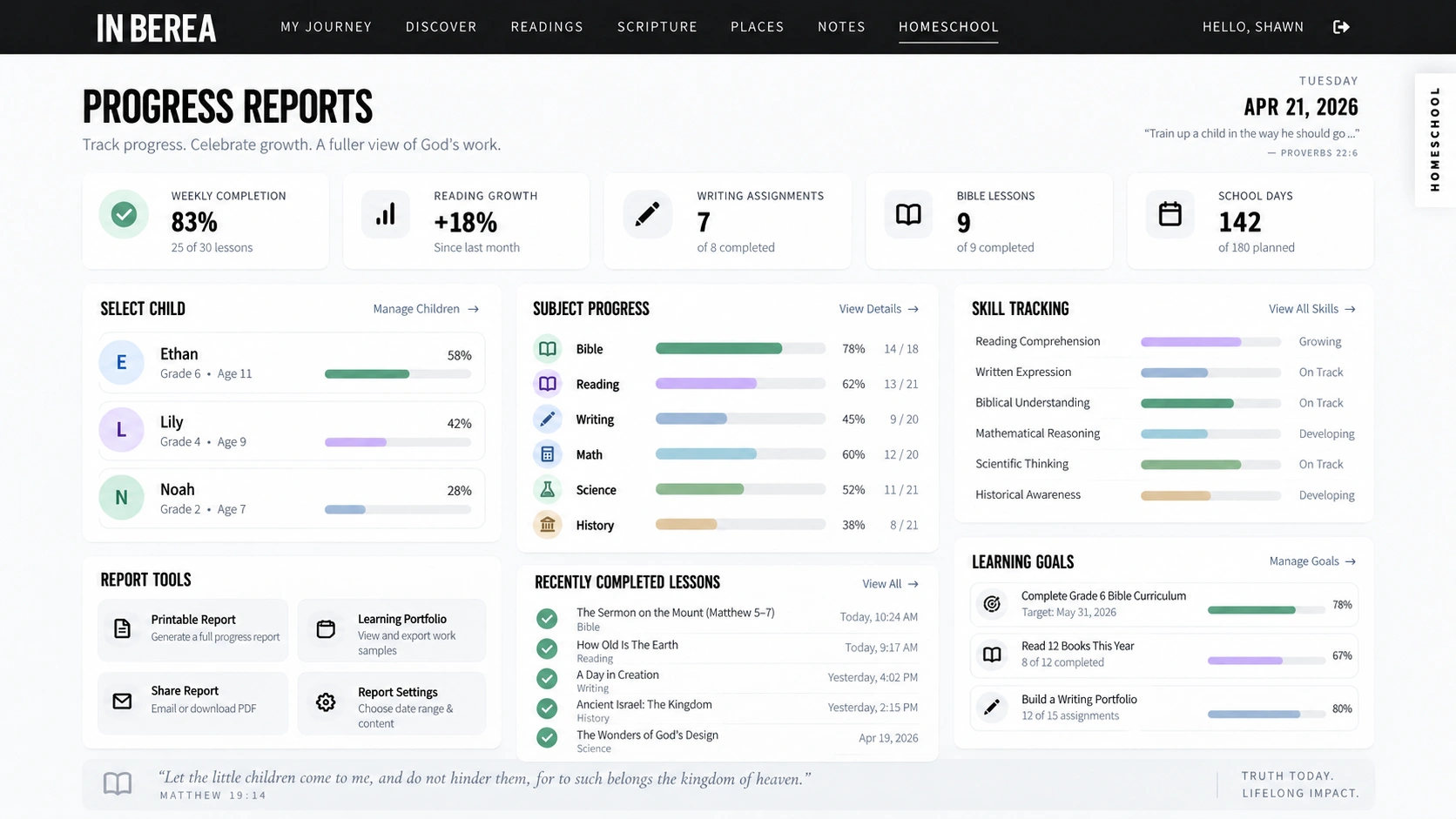Click the checkmark for A Day in Creation

(547, 679)
